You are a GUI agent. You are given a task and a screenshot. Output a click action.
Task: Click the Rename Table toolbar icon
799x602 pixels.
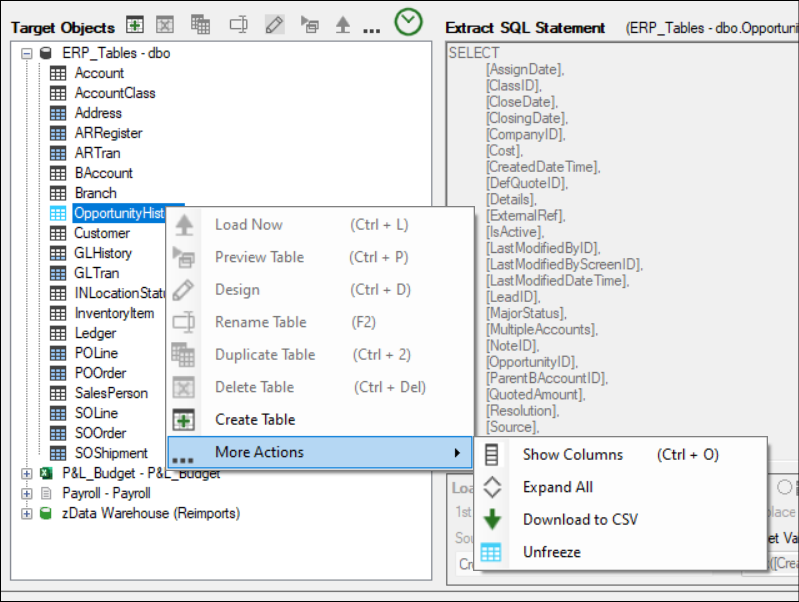pyautogui.click(x=239, y=25)
